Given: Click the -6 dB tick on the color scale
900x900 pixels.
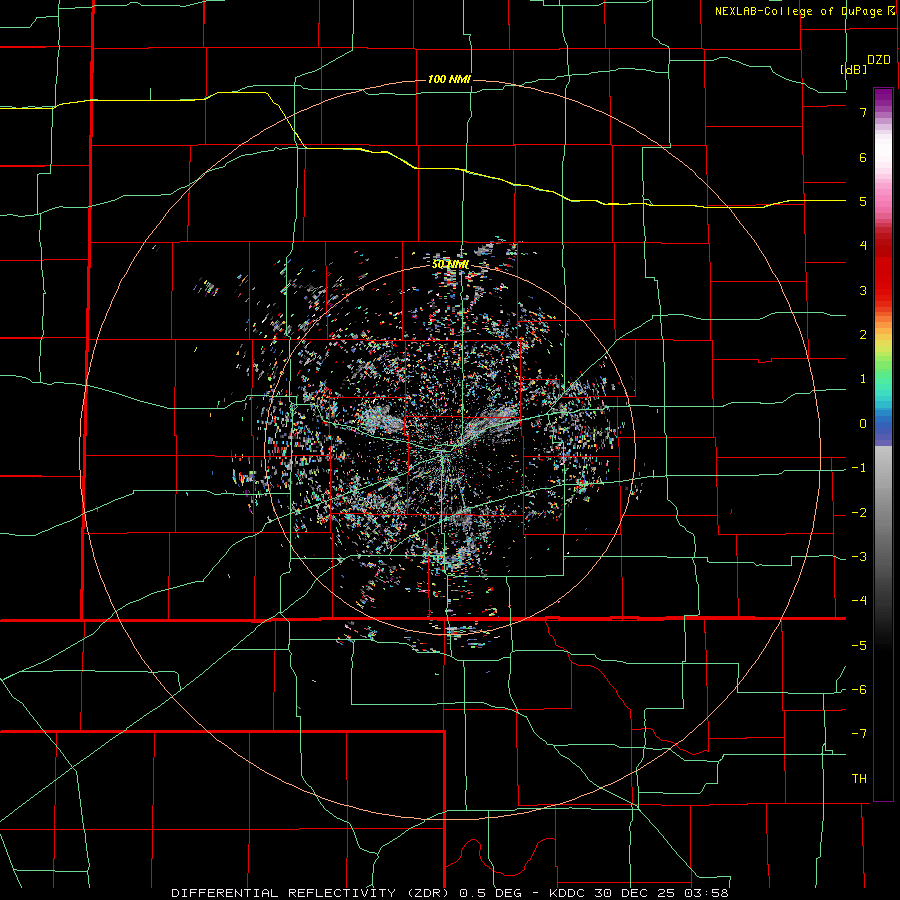Looking at the screenshot, I should pos(859,690).
